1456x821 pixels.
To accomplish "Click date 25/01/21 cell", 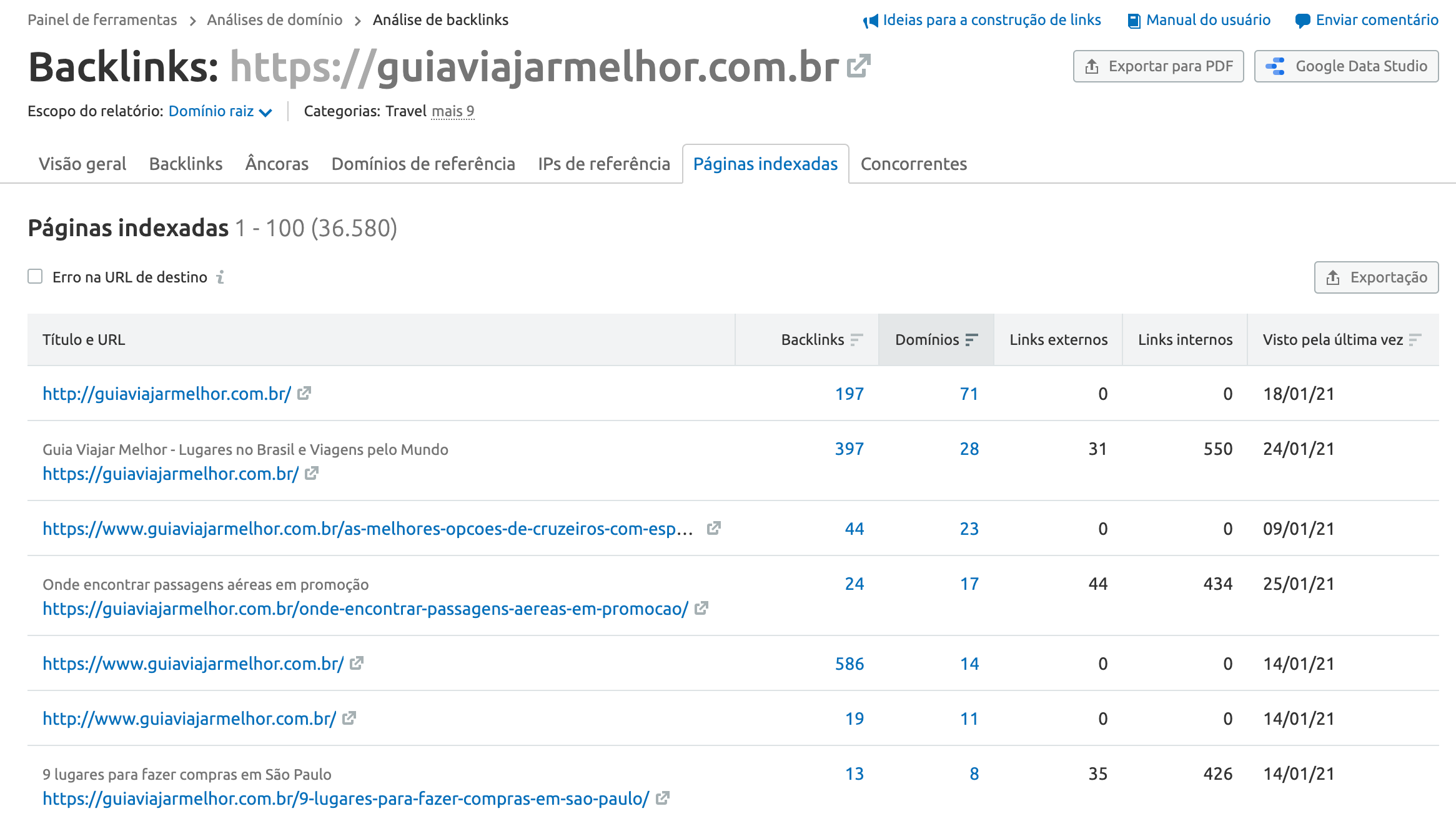I will pyautogui.click(x=1299, y=584).
